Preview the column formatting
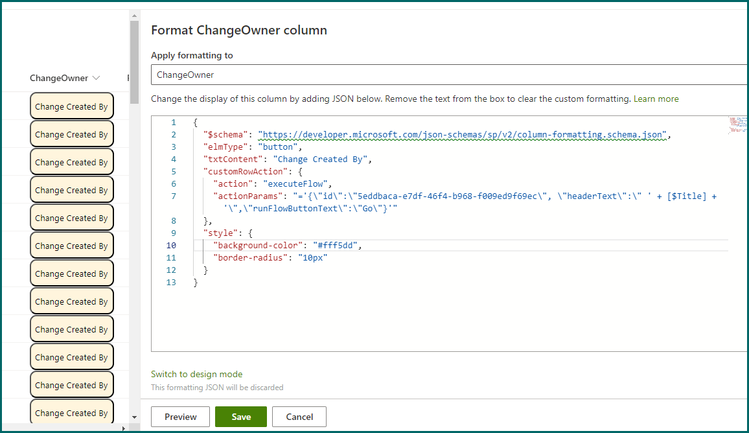The image size is (749, 433). [180, 417]
